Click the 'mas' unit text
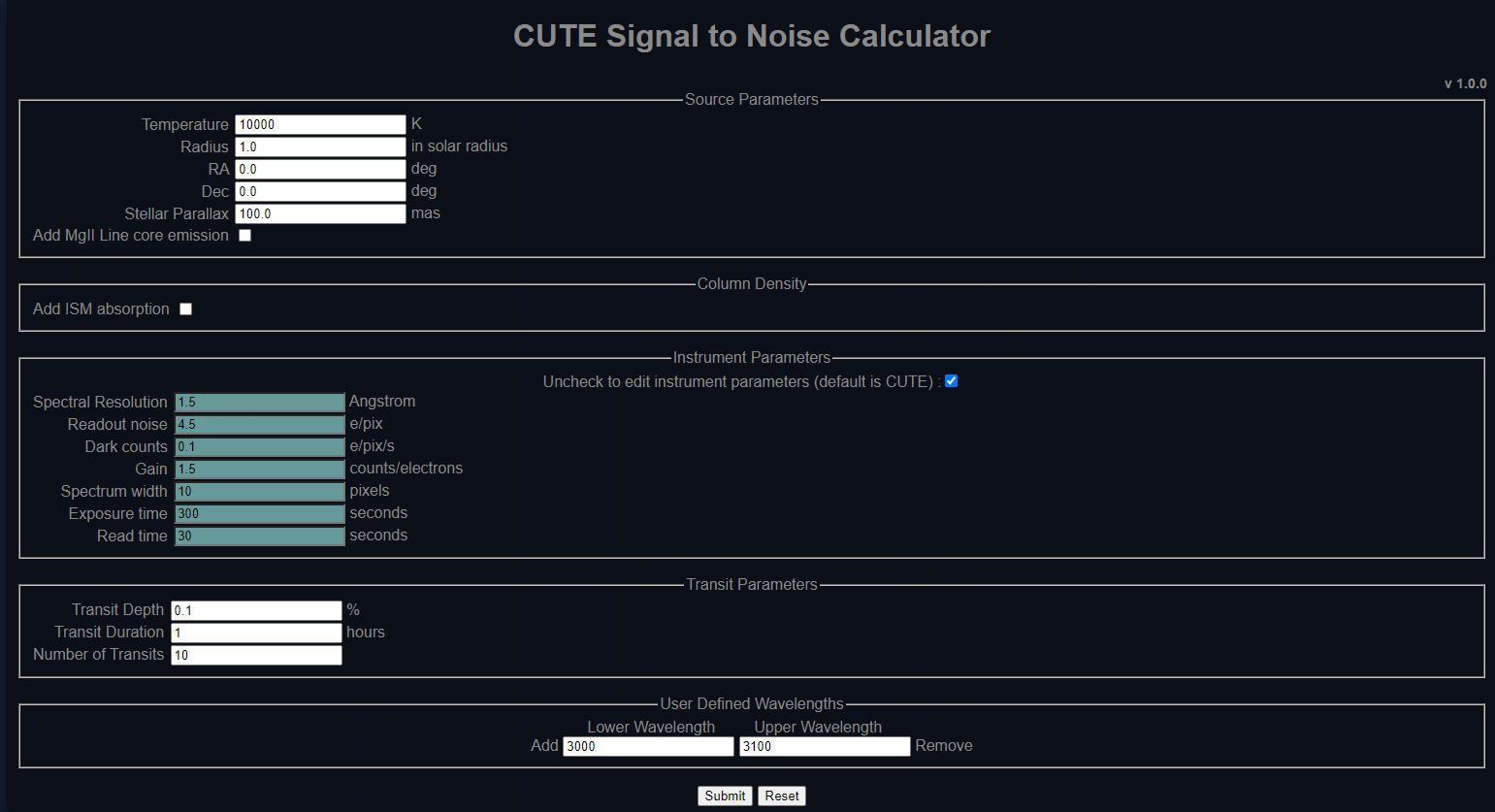1495x812 pixels. click(426, 212)
